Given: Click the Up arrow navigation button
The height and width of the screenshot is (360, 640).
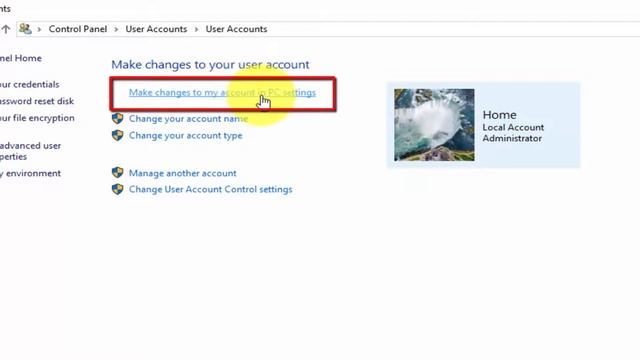Looking at the screenshot, I should pos(6,29).
